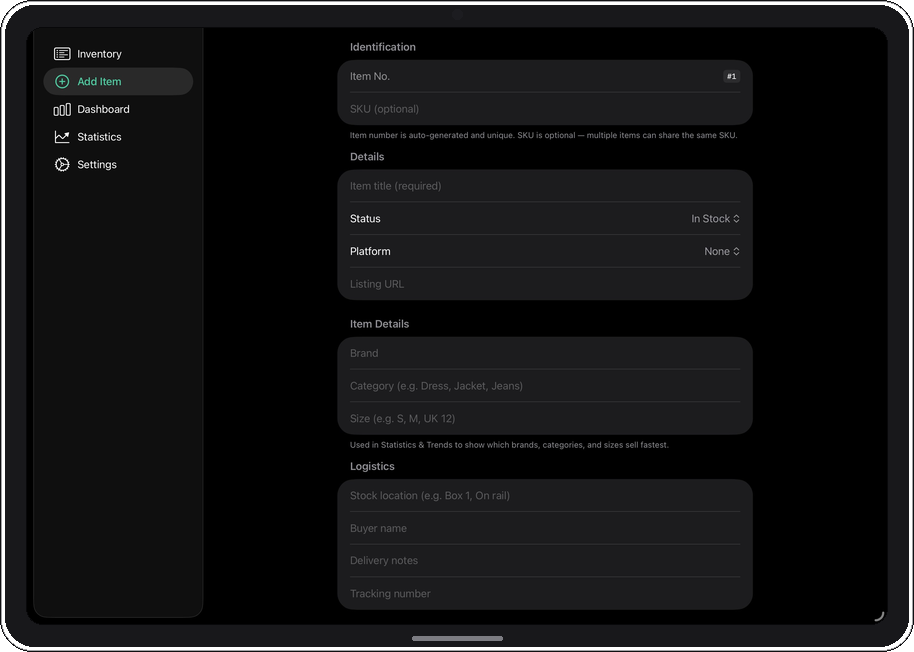Click the Logistics section header
914x652 pixels.
click(372, 466)
